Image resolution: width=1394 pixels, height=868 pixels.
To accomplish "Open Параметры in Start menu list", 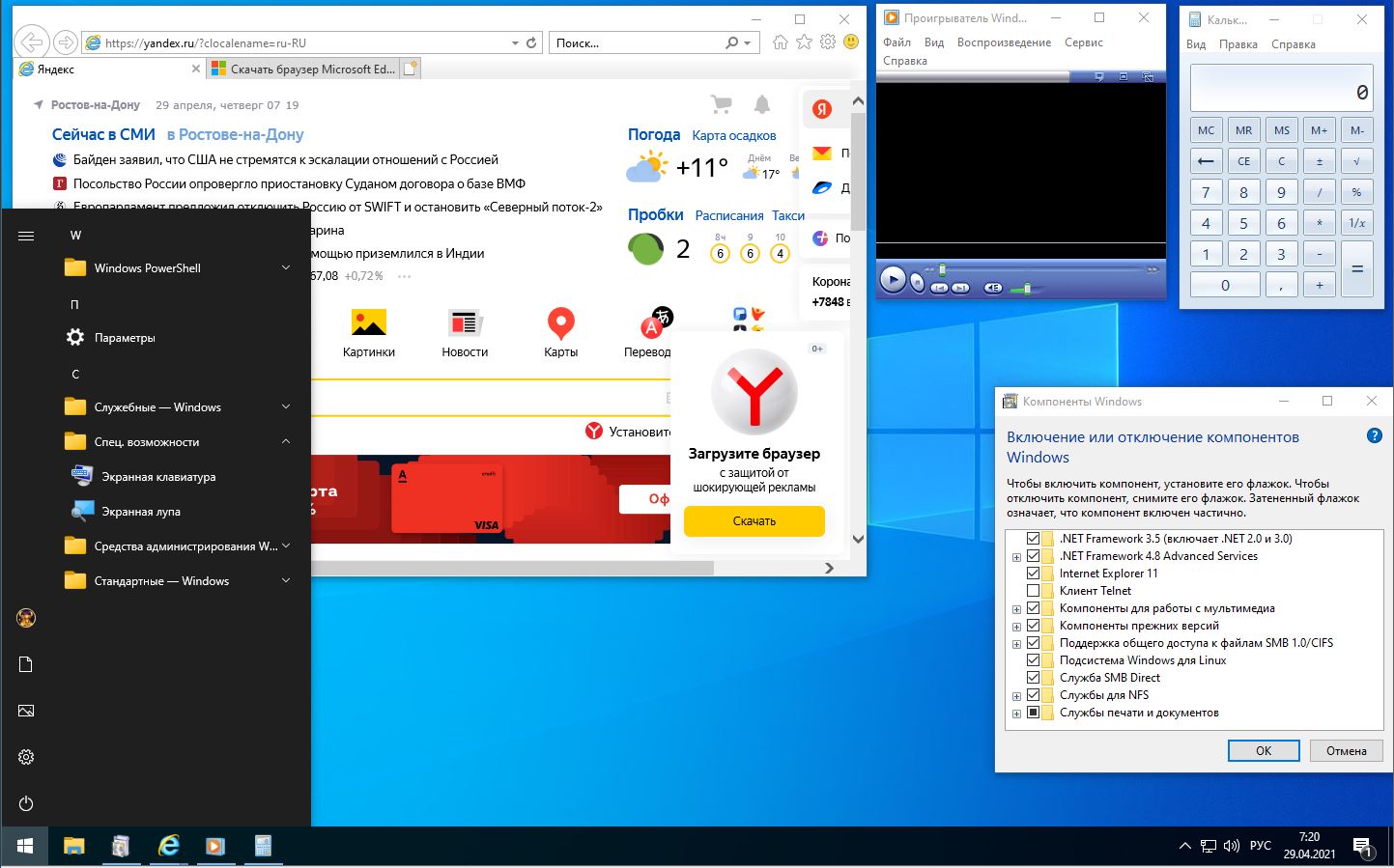I will (x=125, y=338).
